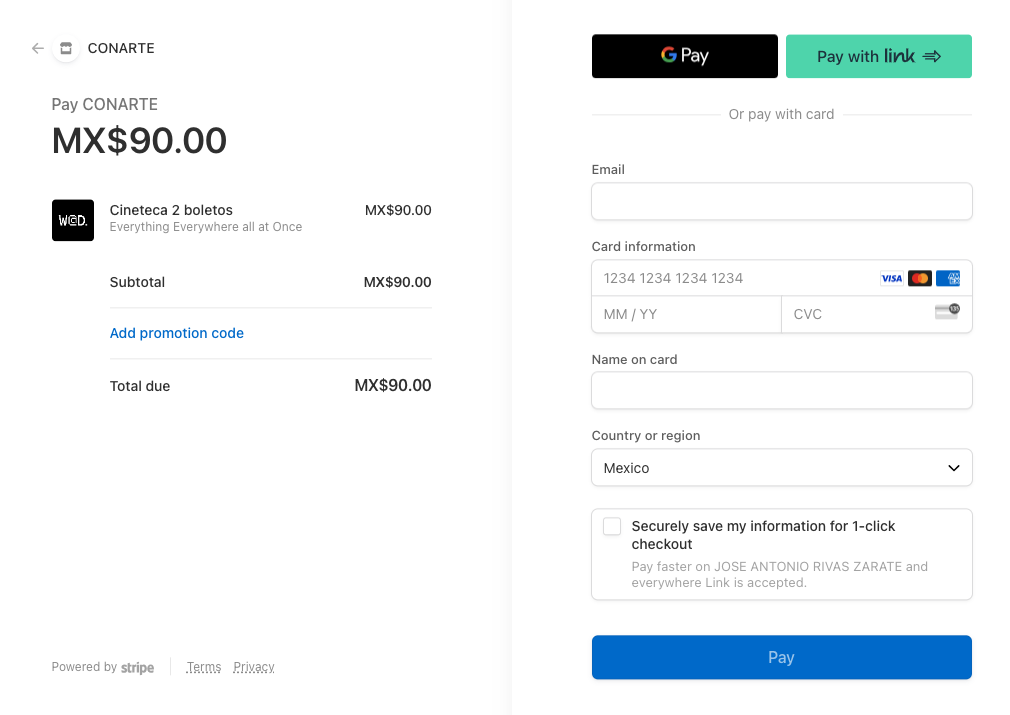Pay using the Google Pay button
This screenshot has width=1010, height=715.
point(684,56)
